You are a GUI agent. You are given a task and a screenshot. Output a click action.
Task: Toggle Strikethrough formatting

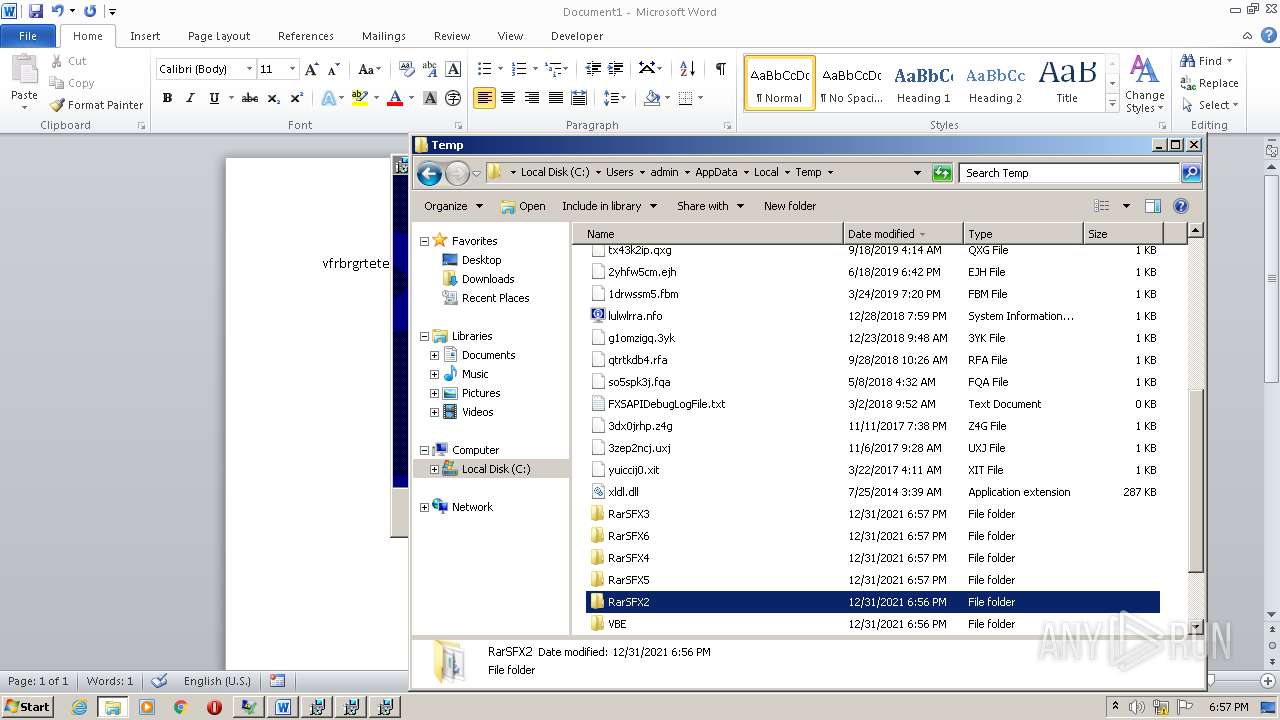[250, 98]
